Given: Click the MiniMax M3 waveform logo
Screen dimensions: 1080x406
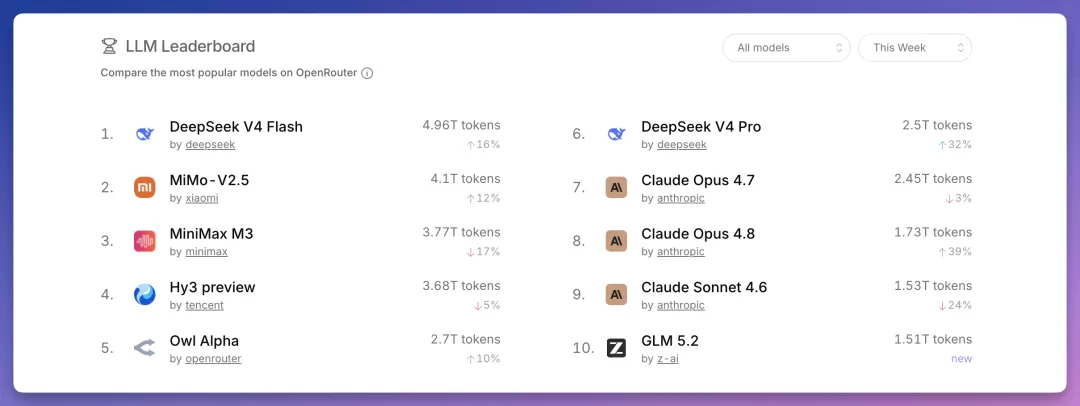Looking at the screenshot, I should pyautogui.click(x=145, y=241).
